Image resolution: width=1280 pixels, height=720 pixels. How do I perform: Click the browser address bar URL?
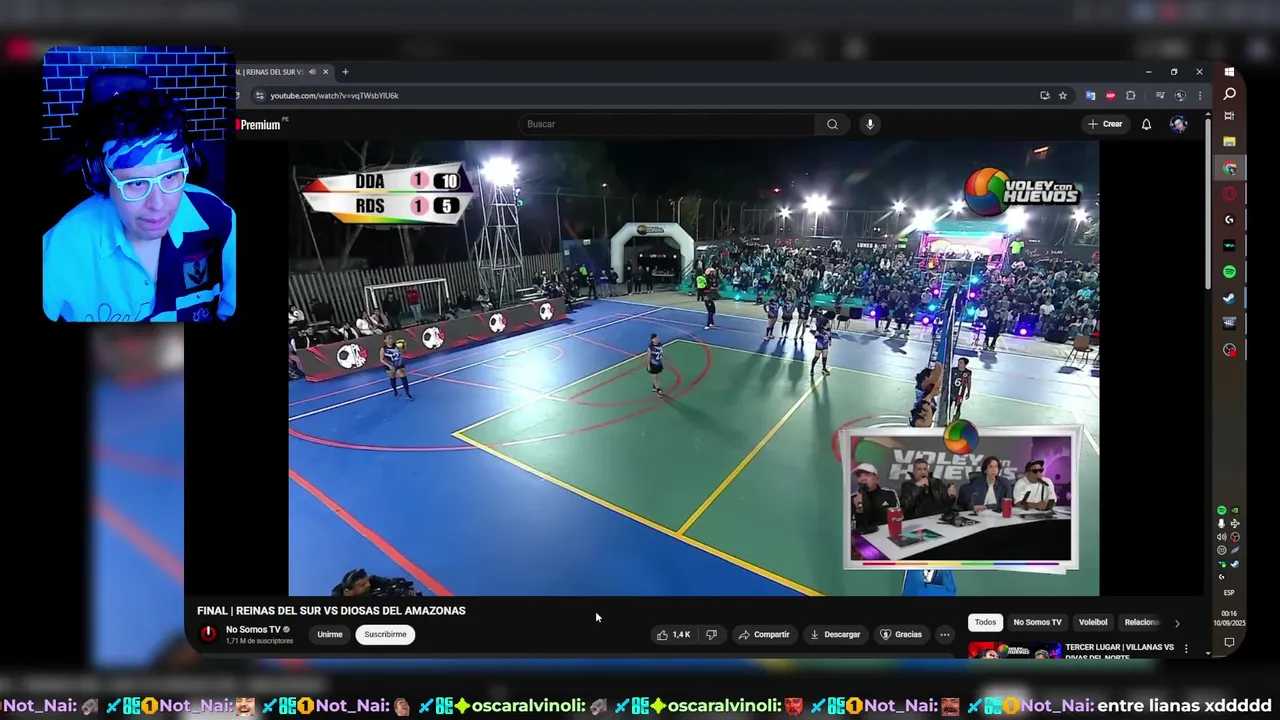point(334,96)
